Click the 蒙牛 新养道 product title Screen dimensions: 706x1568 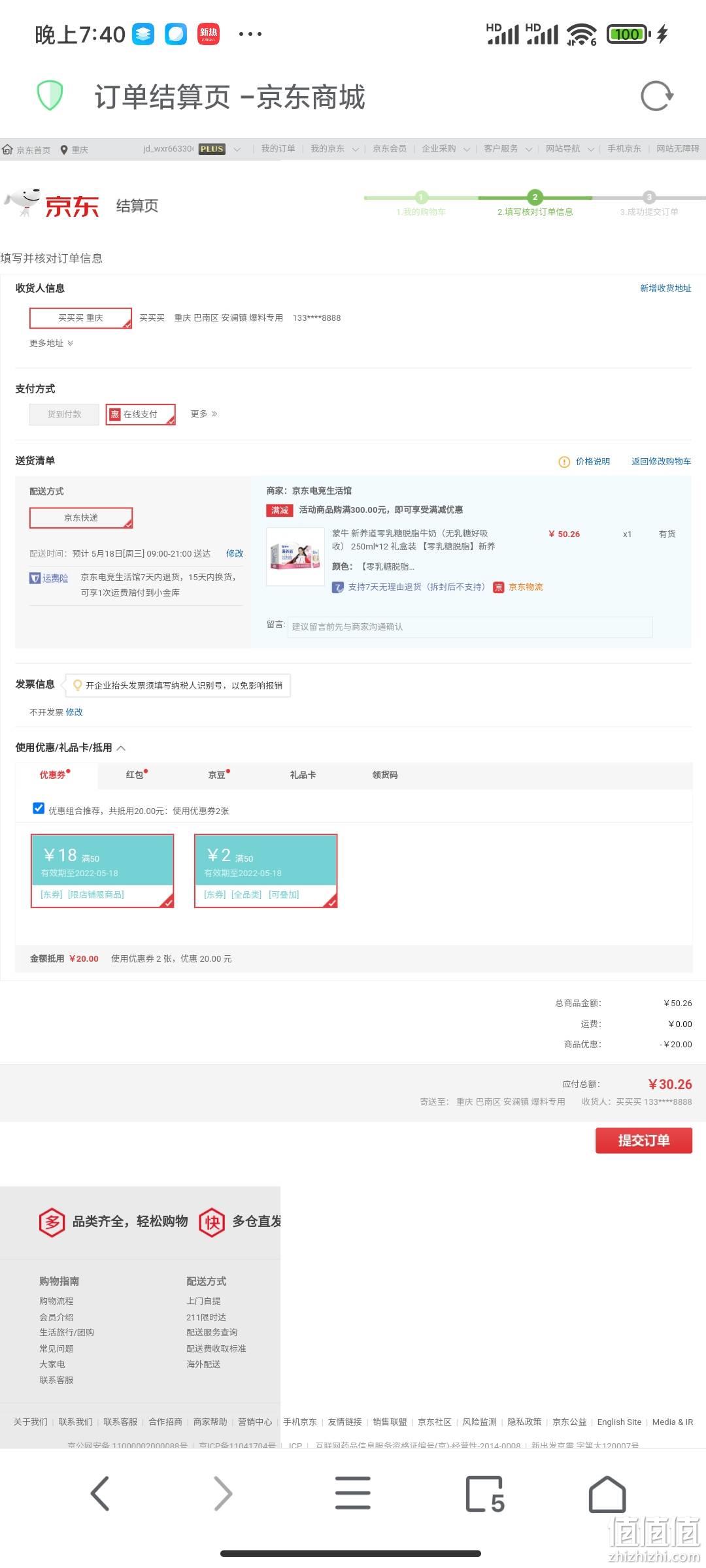[413, 540]
